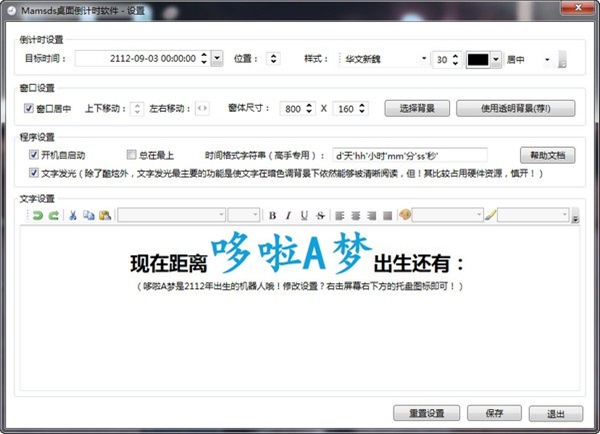The height and width of the screenshot is (434, 600).
Task: Open the 帮助文档 help document
Action: 548,155
